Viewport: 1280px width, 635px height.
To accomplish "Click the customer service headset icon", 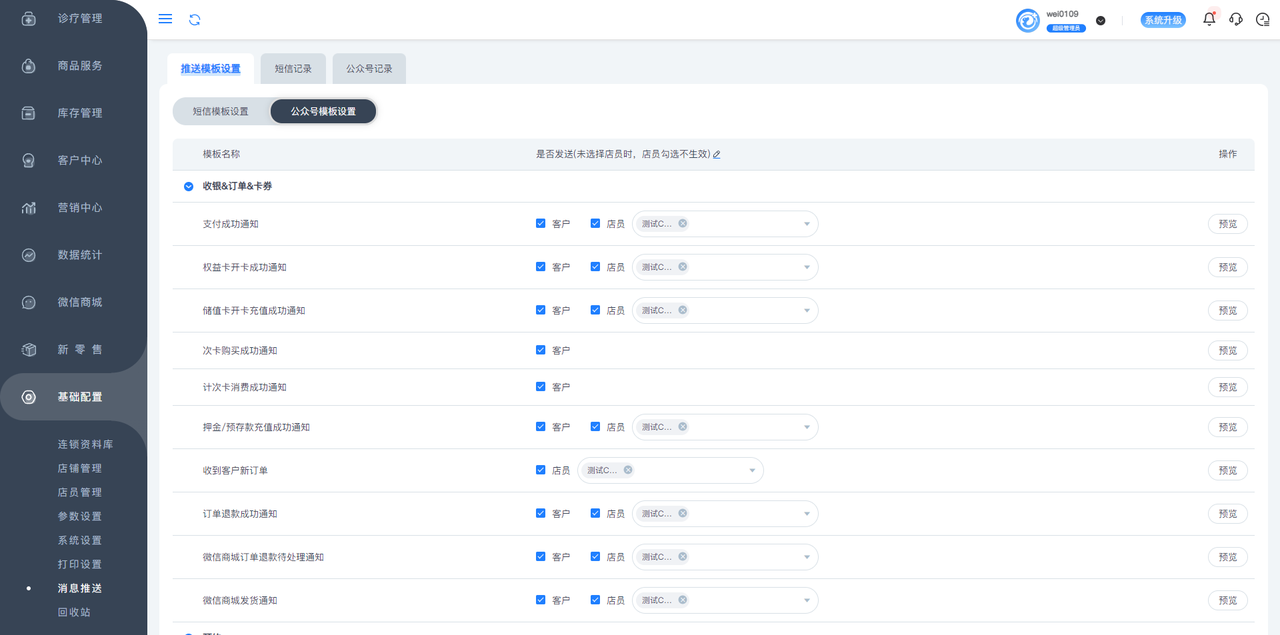I will point(1236,19).
